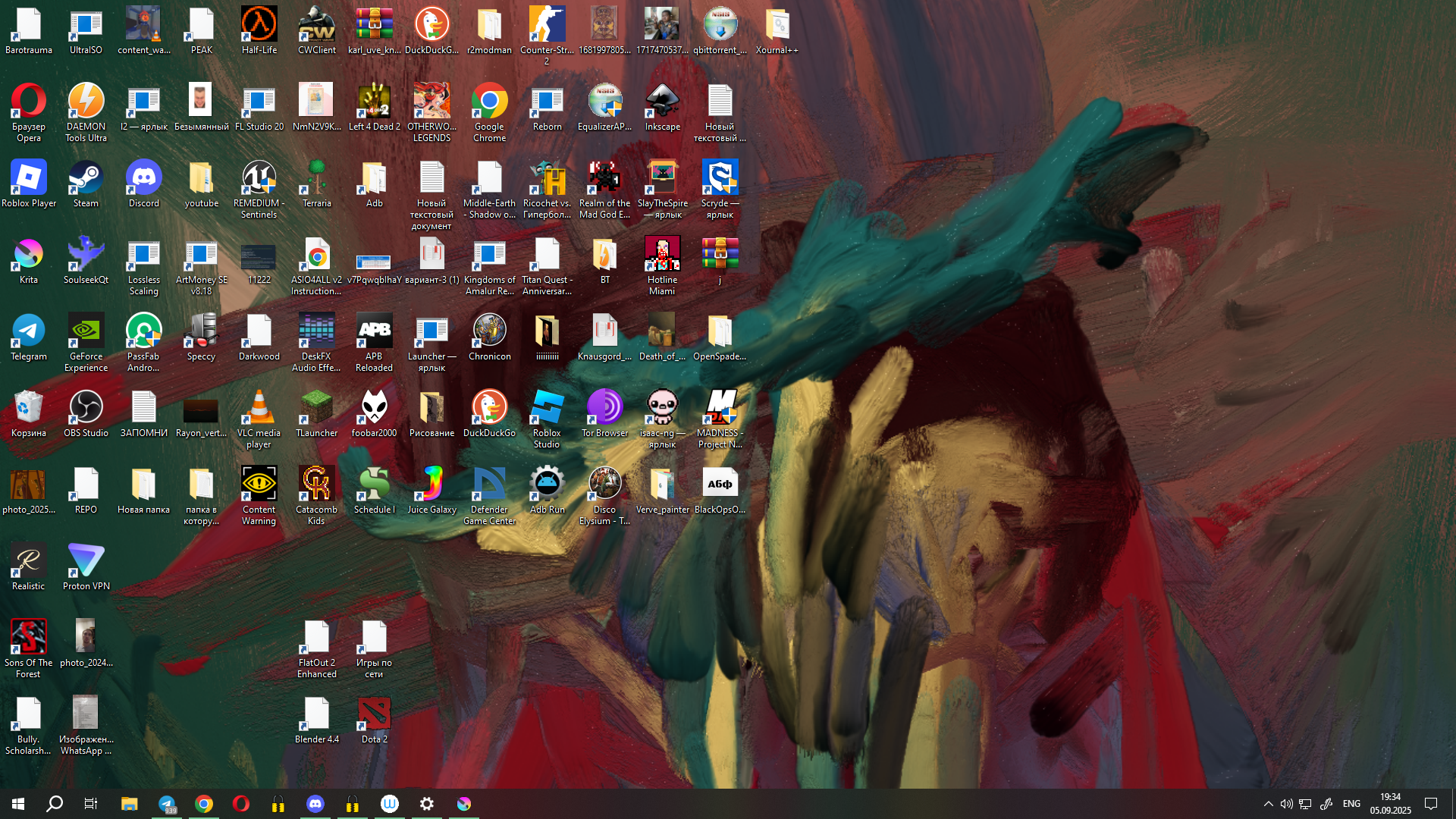
Task: Open the FL Studio 20 shortcut
Action: point(259,108)
